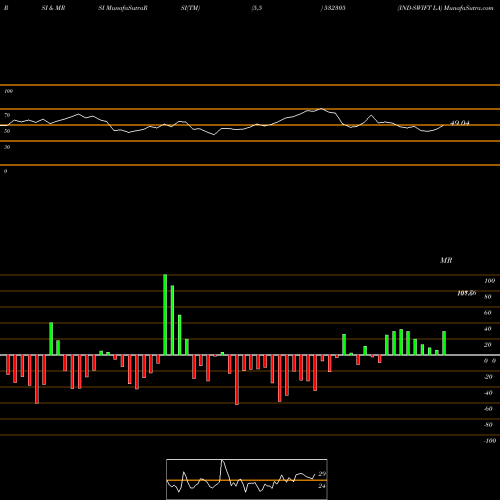Click the 532305 stock code in the header
Image resolution: width=500 pixels, height=500 pixels.
pyautogui.click(x=334, y=8)
